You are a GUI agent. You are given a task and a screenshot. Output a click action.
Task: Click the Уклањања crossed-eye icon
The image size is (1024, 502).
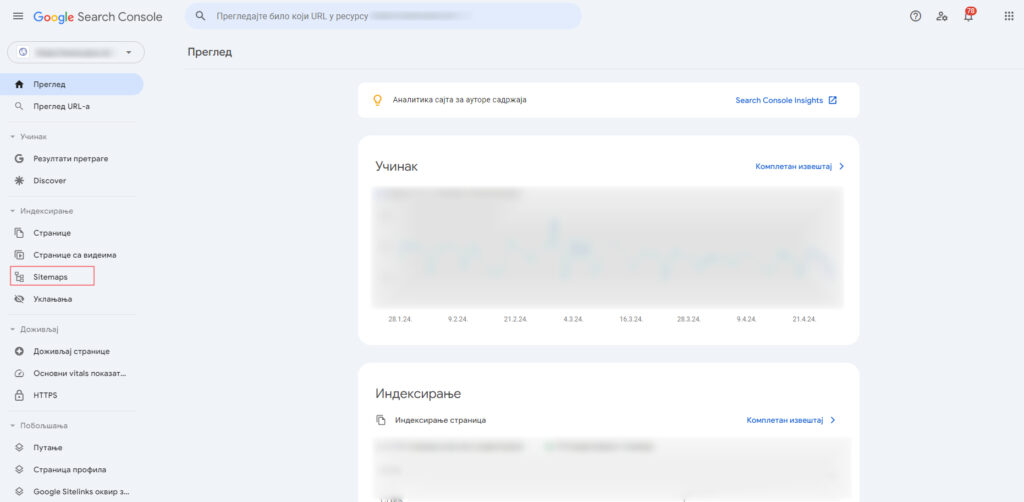point(19,299)
